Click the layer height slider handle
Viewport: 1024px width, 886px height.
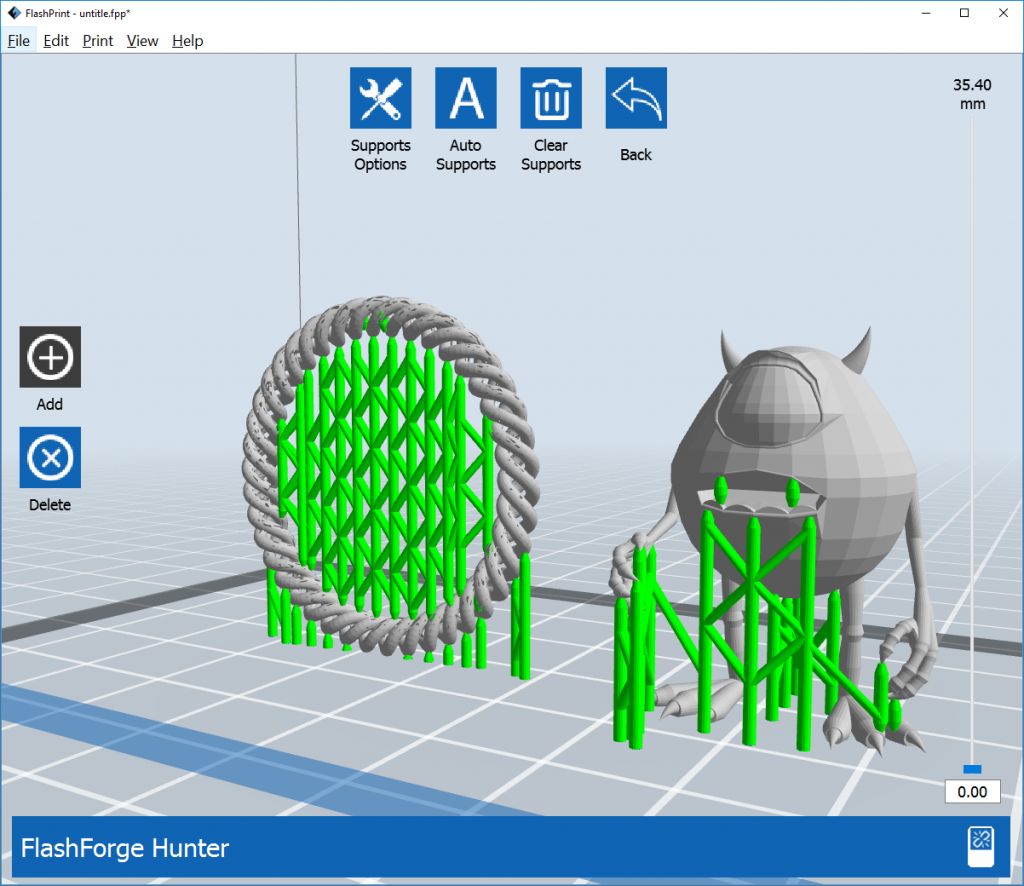972,769
